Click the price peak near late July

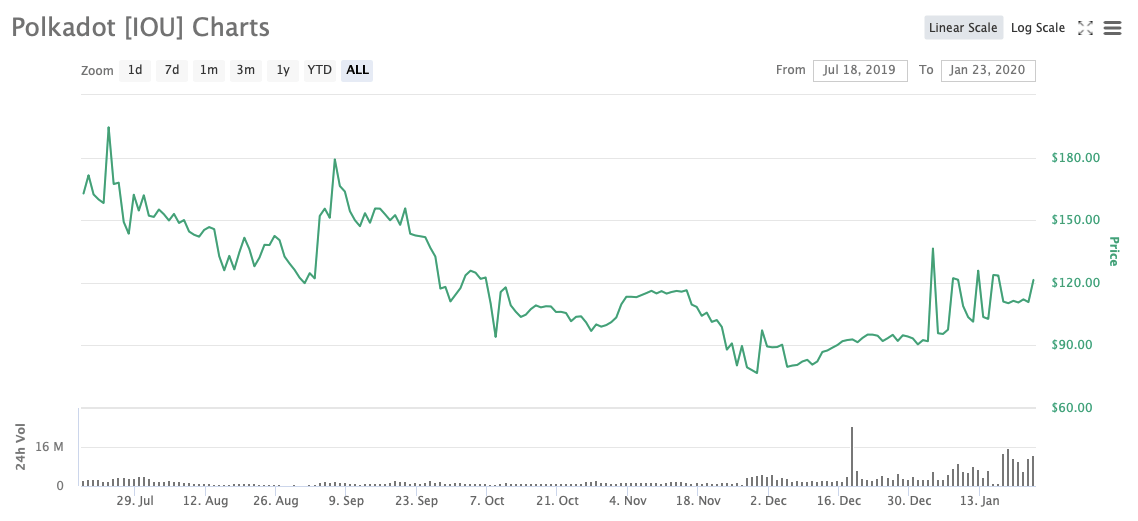click(x=108, y=128)
